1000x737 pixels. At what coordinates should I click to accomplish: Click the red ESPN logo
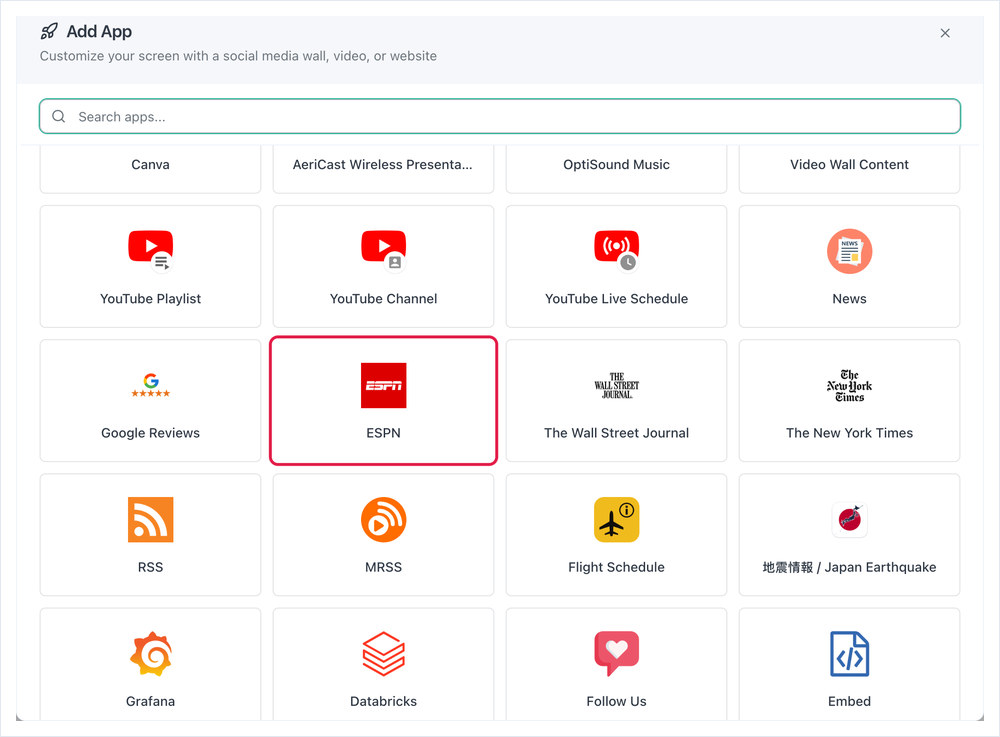[x=383, y=385]
